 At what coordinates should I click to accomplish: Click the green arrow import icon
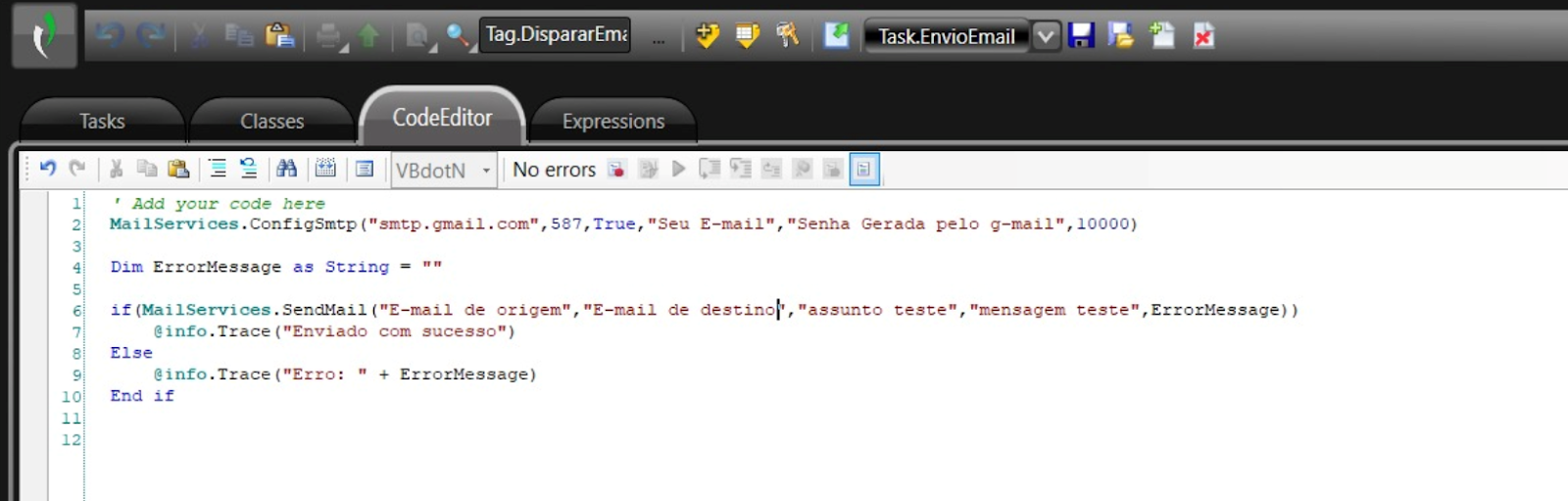(x=836, y=36)
